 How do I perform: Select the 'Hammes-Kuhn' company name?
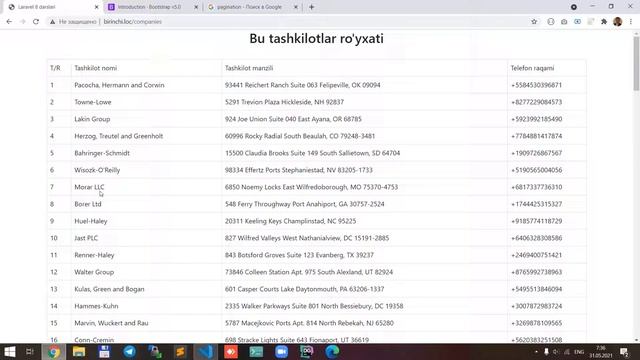(x=96, y=306)
